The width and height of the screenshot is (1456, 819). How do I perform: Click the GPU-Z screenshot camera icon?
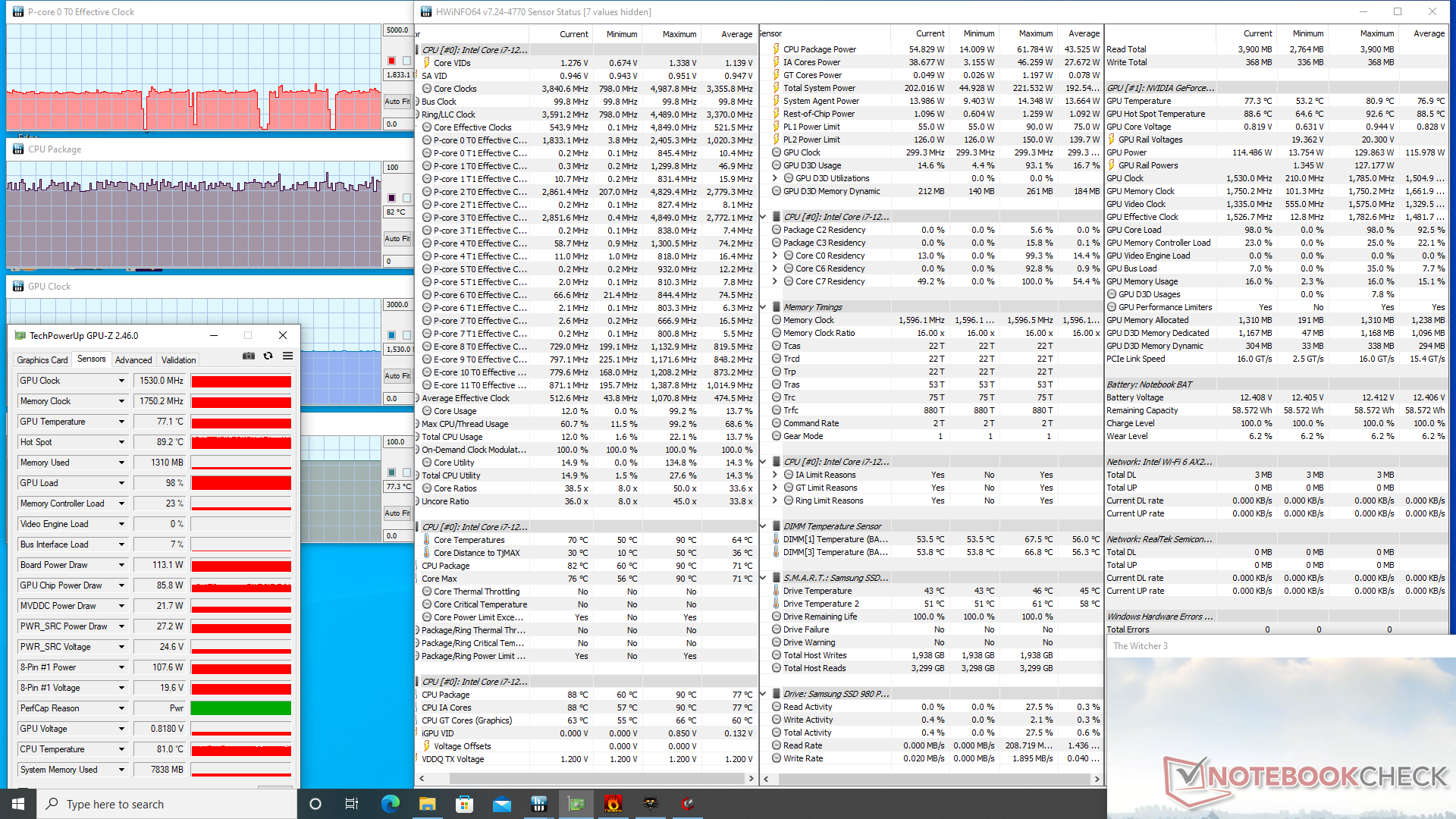249,356
